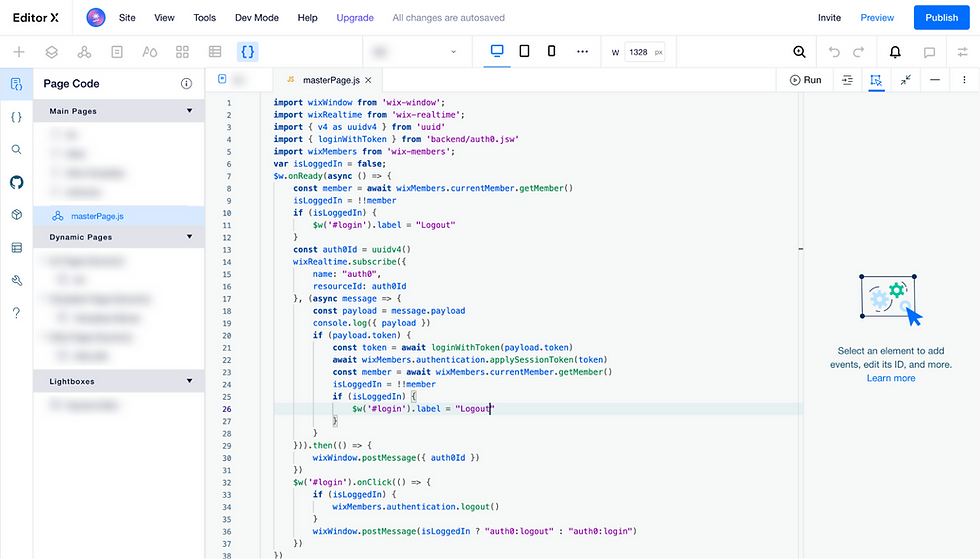Viewport: 980px width, 559px height.
Task: Click the Redo arrow
Action: (859, 52)
